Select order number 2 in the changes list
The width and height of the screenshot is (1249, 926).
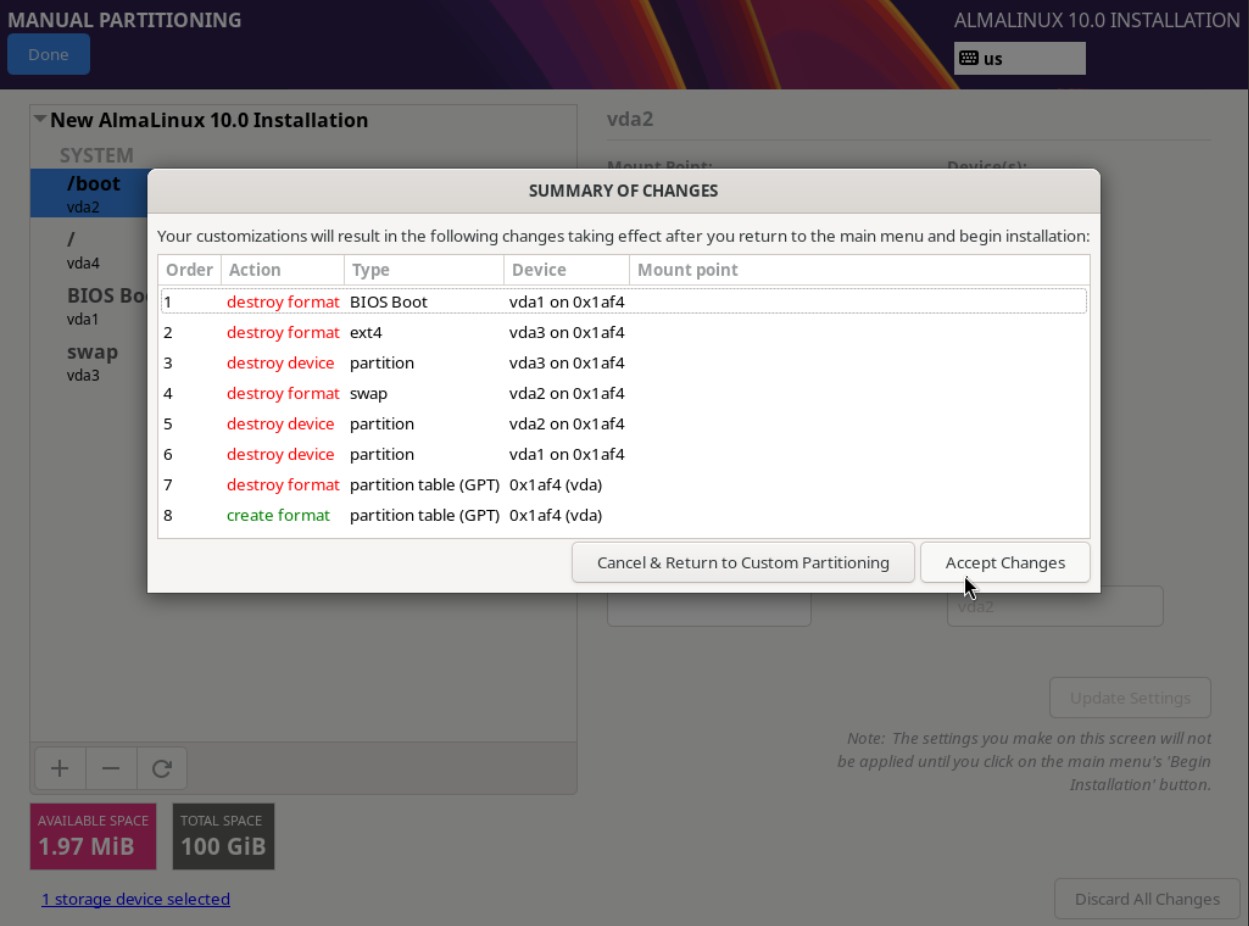tap(168, 332)
